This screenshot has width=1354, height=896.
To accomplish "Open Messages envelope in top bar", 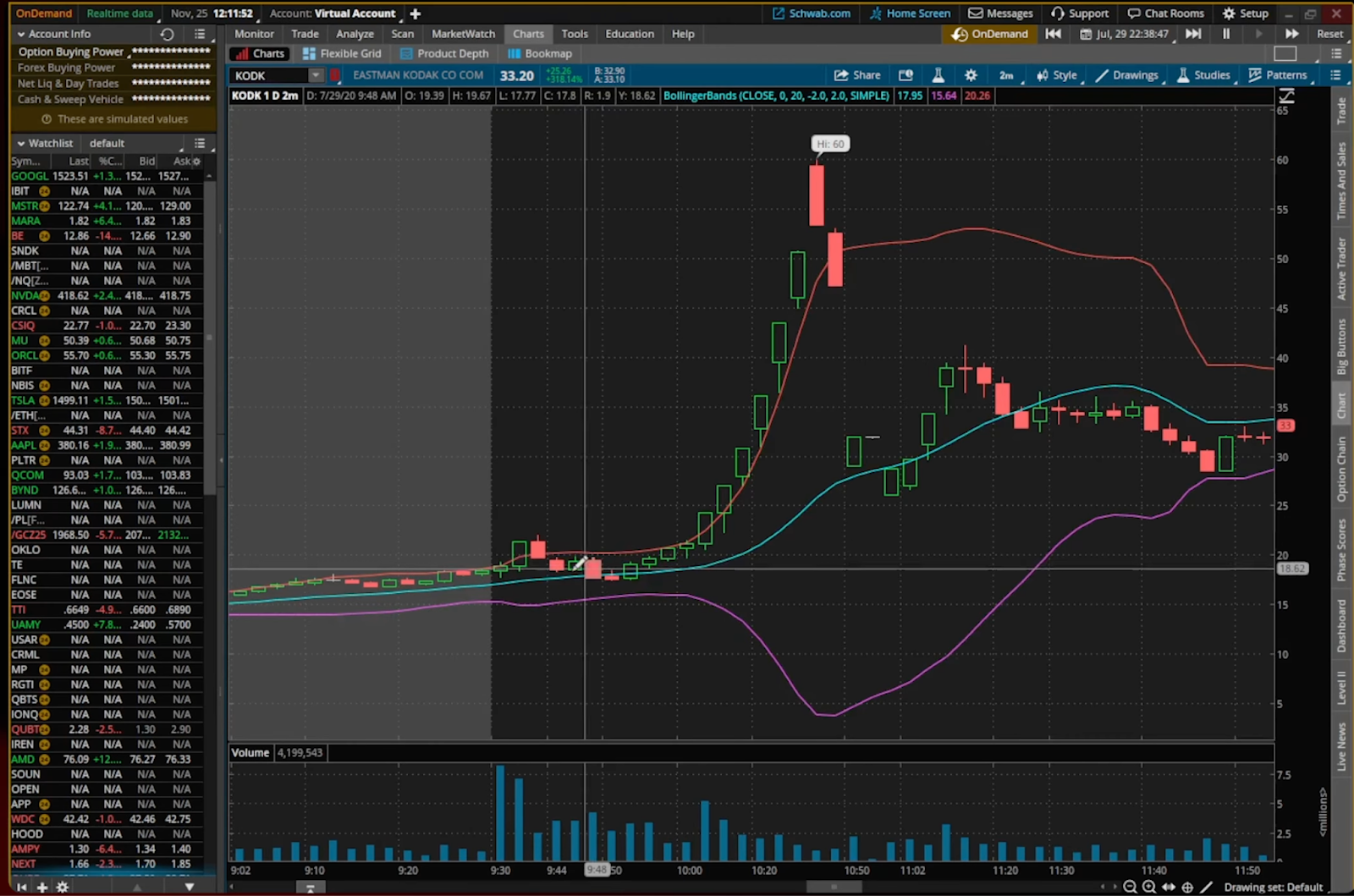I will pos(1000,14).
